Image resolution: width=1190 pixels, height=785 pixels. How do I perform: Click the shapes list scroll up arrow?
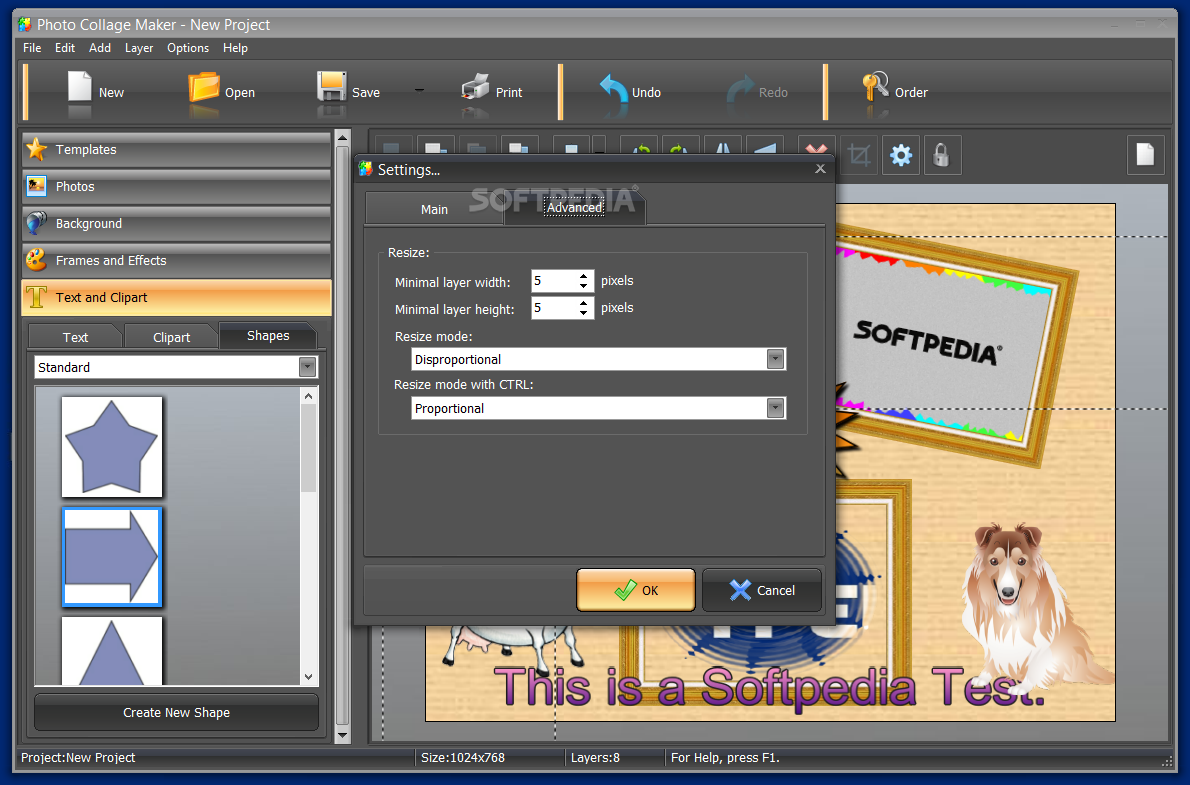pyautogui.click(x=308, y=396)
